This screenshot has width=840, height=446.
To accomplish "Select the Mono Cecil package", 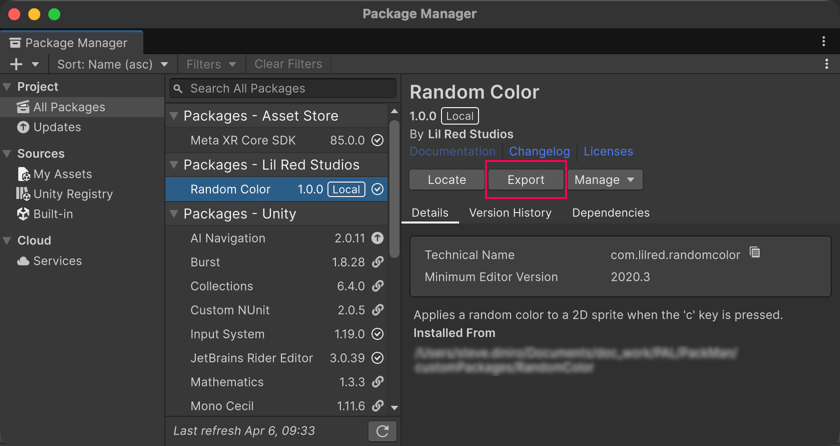I will point(276,406).
